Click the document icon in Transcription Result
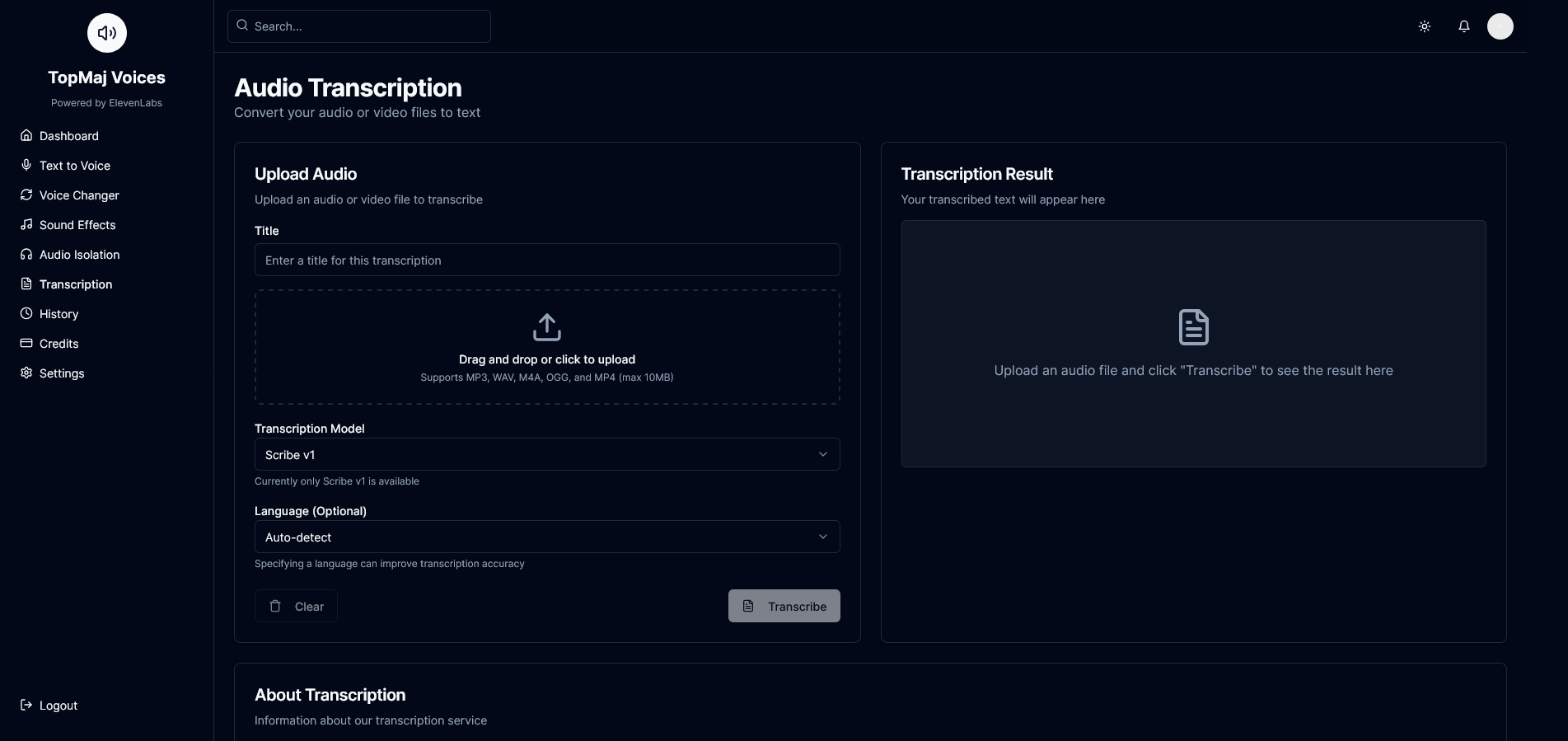The width and height of the screenshot is (1568, 741). pyautogui.click(x=1193, y=327)
